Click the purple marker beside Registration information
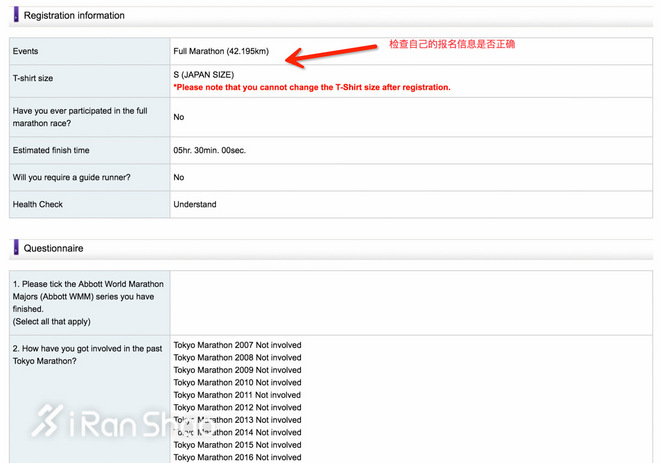 [15, 15]
